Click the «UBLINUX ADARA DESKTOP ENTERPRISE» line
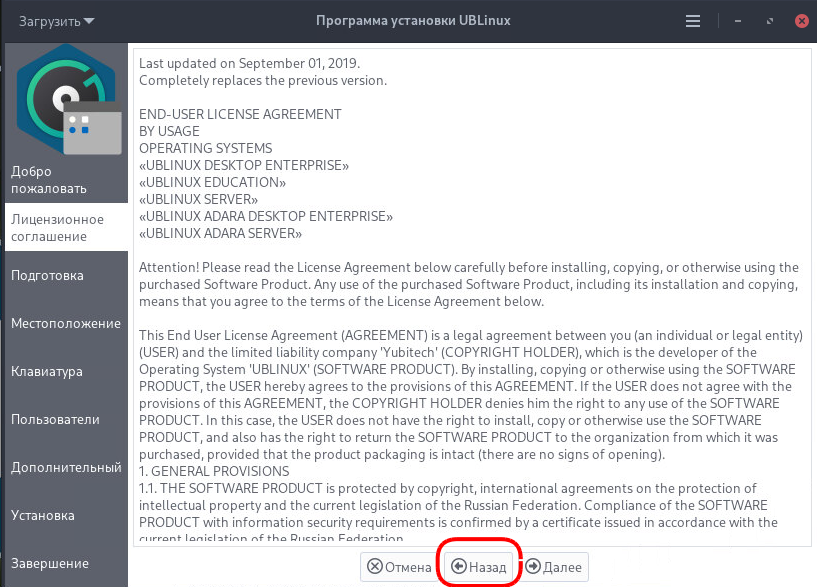817x587 pixels. (266, 216)
